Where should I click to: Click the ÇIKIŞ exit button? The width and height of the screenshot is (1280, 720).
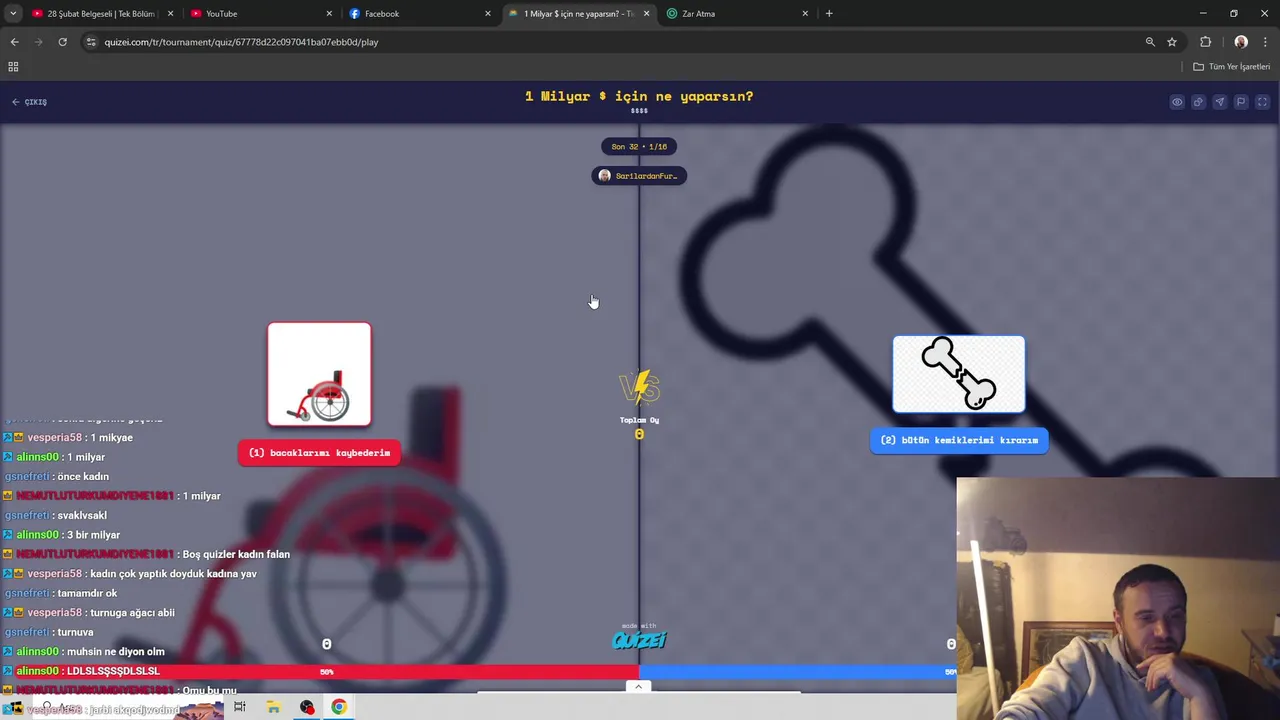pyautogui.click(x=29, y=102)
